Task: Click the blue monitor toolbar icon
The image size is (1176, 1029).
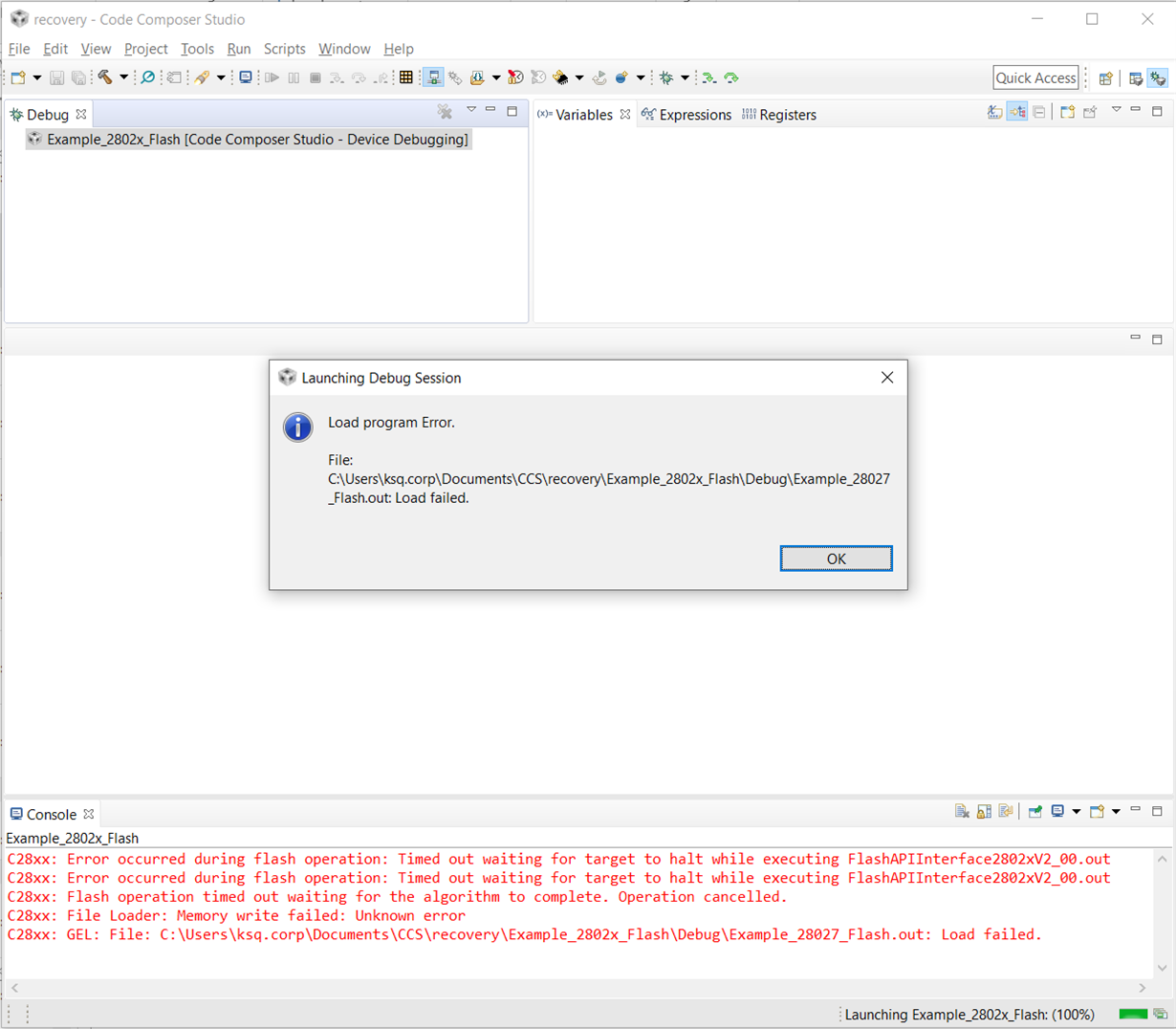Action: 246,77
